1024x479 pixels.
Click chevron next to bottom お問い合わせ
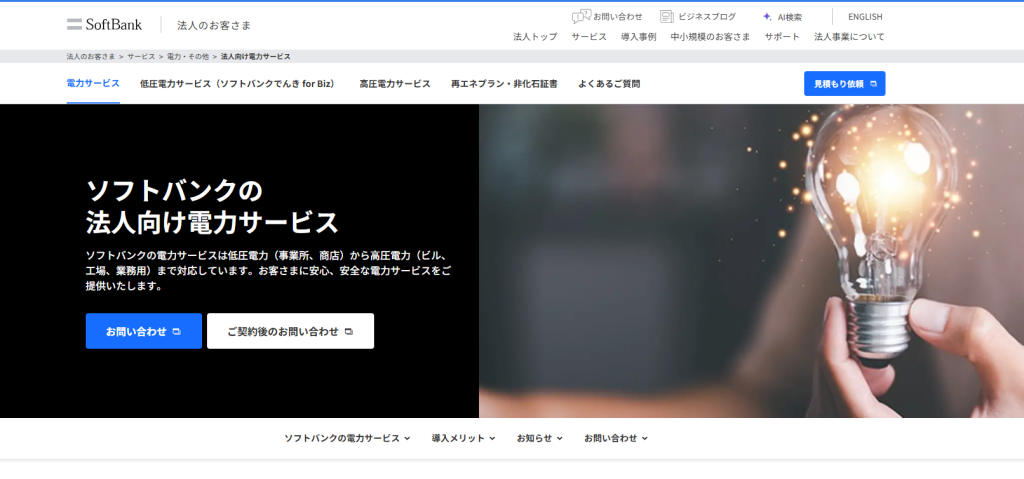pos(645,438)
